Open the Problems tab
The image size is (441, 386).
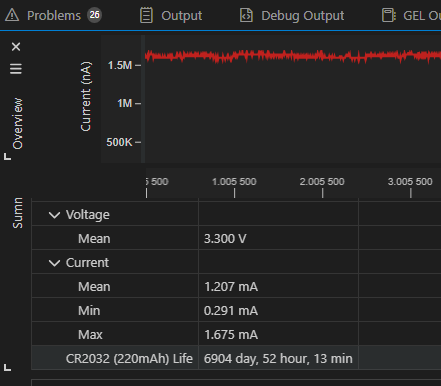pos(53,15)
